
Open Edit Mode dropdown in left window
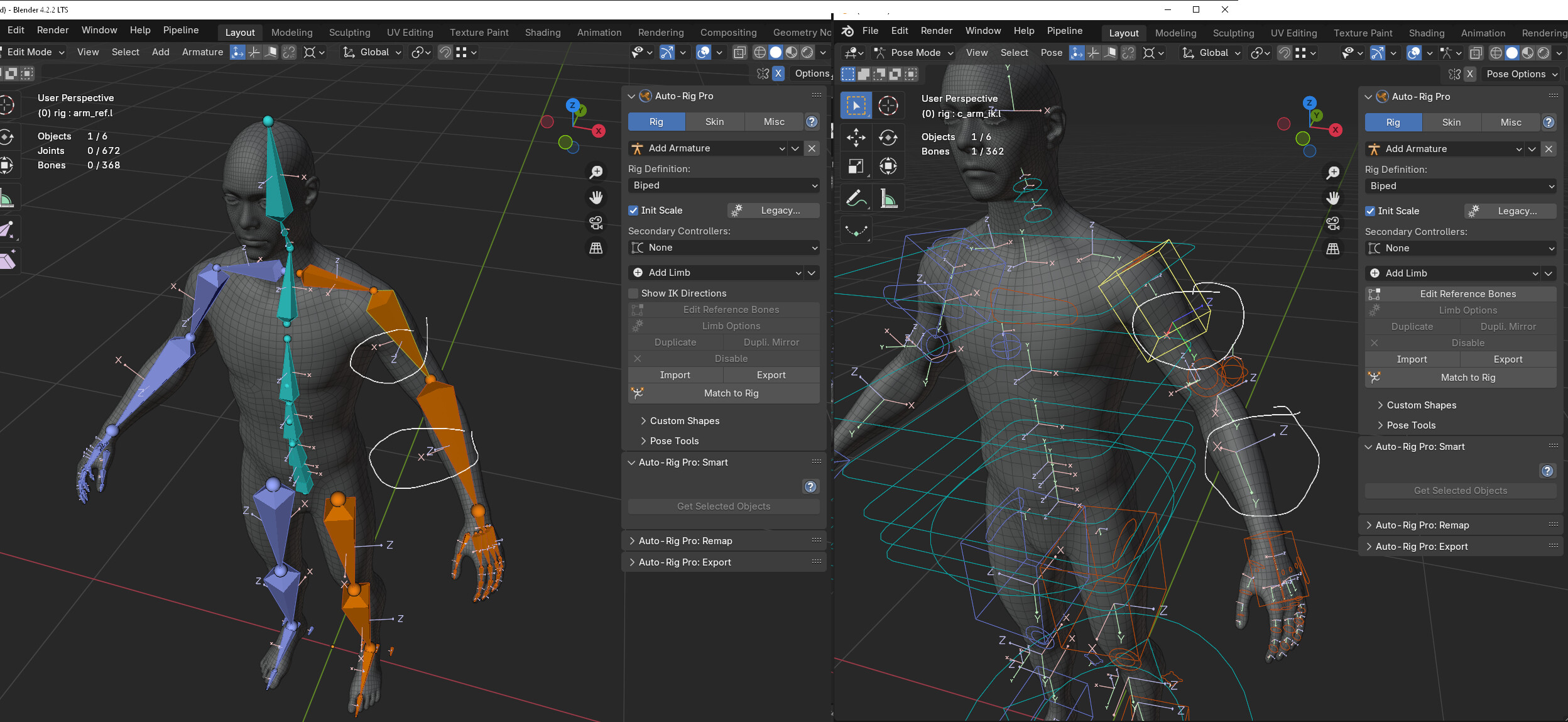(33, 52)
